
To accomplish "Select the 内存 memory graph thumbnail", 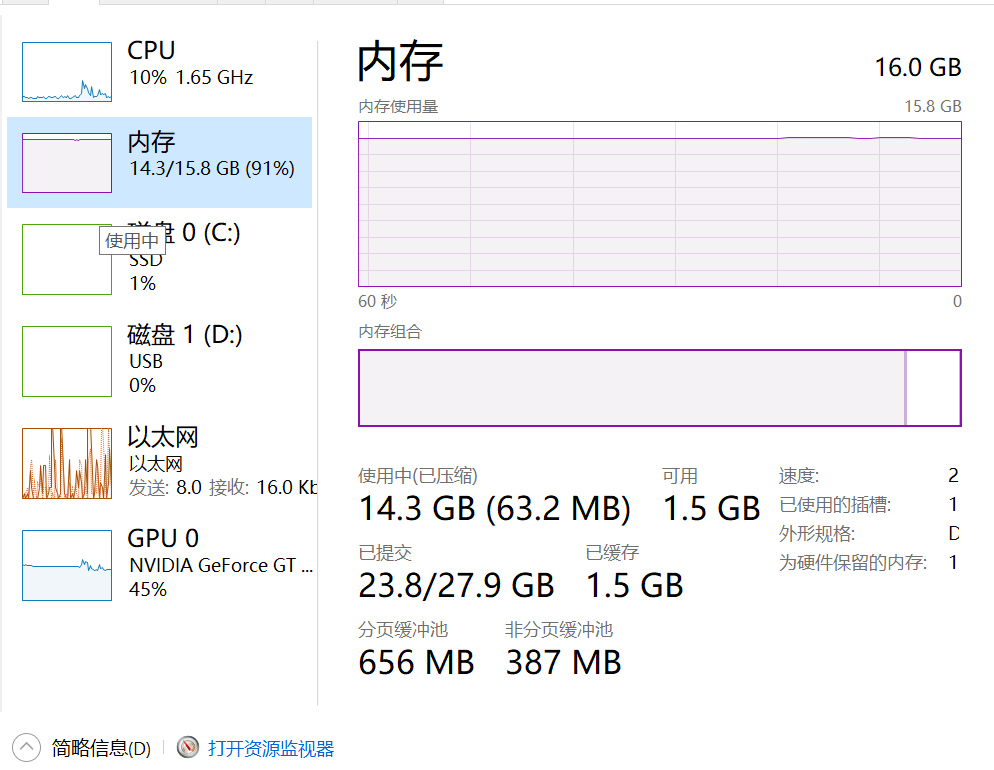I will (x=67, y=162).
